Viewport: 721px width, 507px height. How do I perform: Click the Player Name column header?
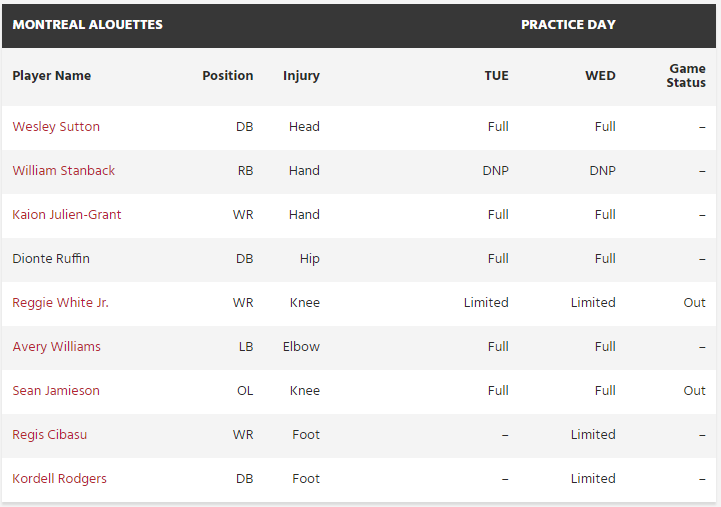click(x=51, y=76)
